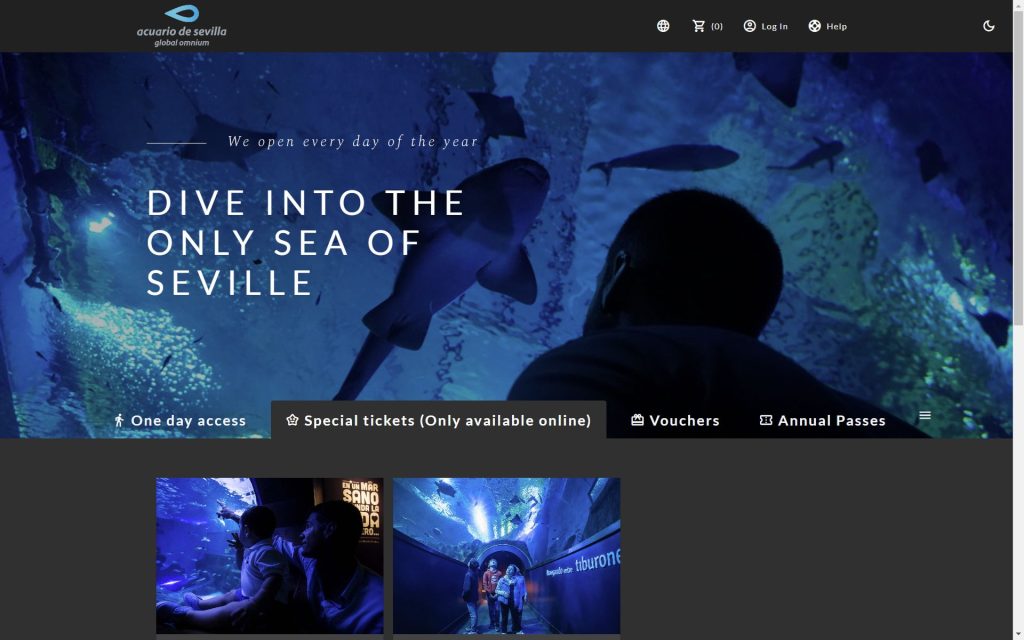
Task: Open the child touching aquarium glass thumbnail
Action: 269,555
